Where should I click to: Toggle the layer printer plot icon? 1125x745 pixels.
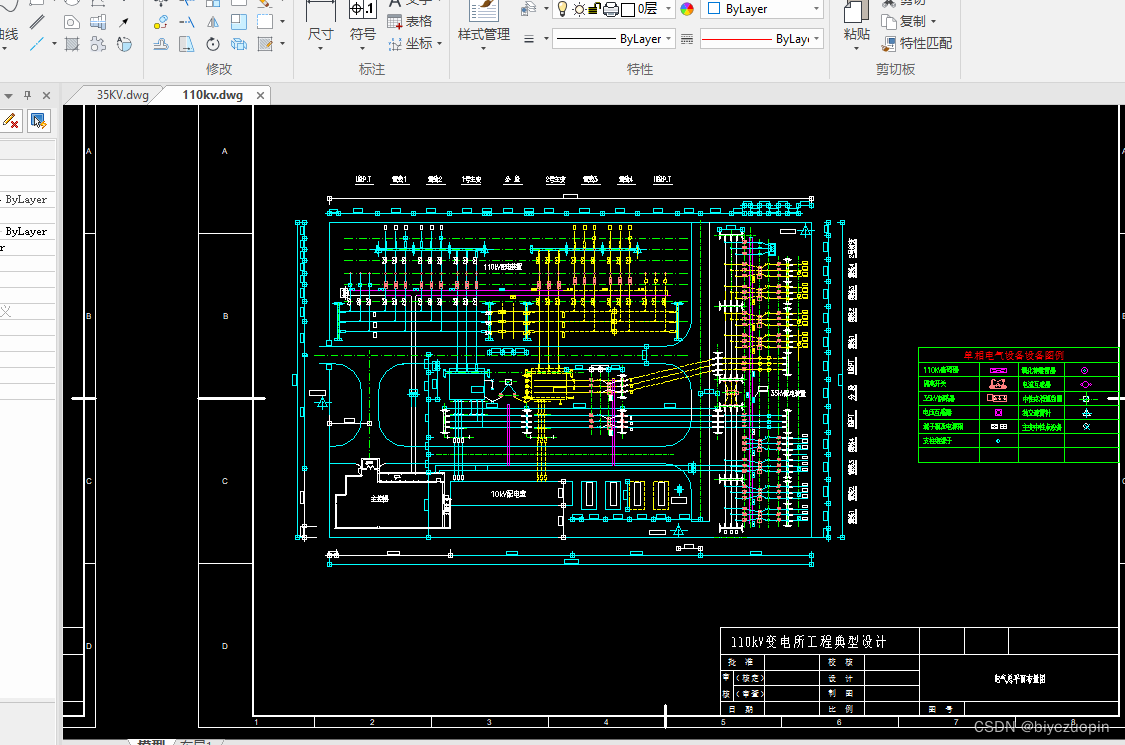[x=611, y=9]
